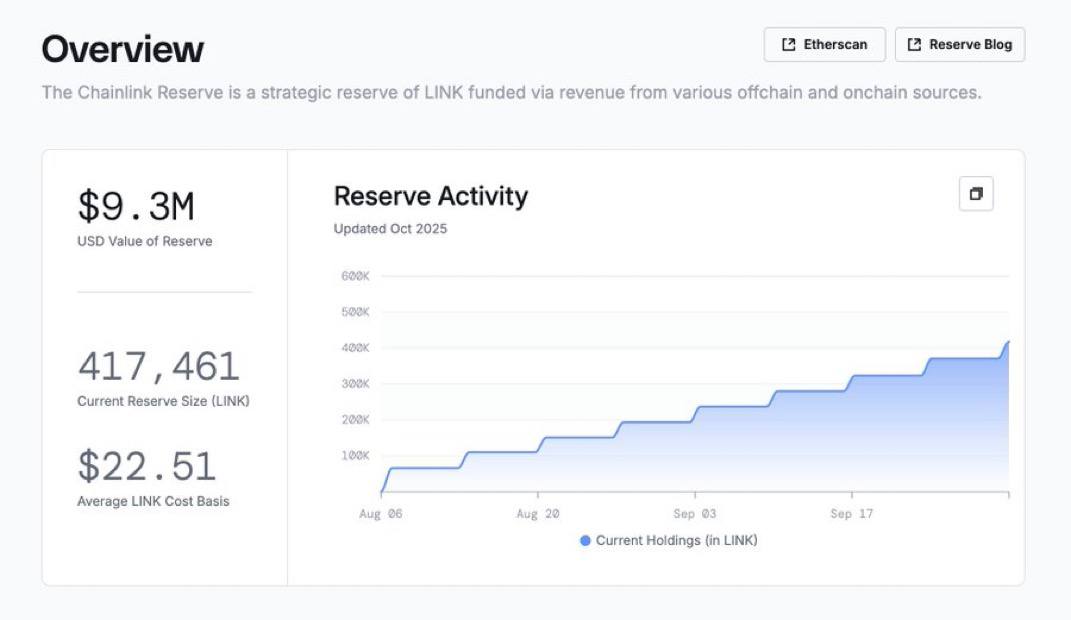Select the 417,461 reserve size figure
Viewport: 1071px width, 620px height.
point(159,367)
